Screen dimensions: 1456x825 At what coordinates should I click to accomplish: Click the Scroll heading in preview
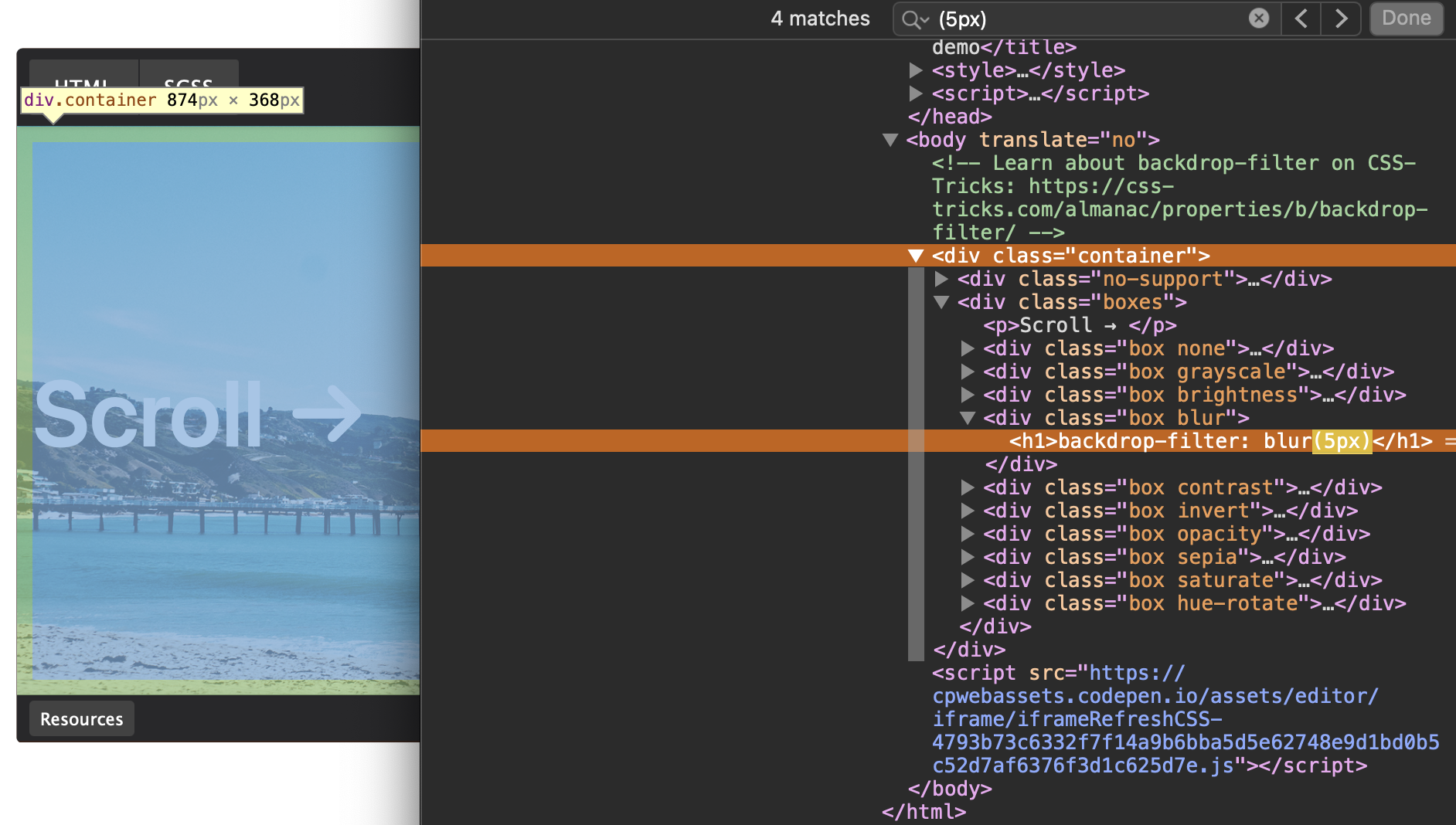pos(197,415)
